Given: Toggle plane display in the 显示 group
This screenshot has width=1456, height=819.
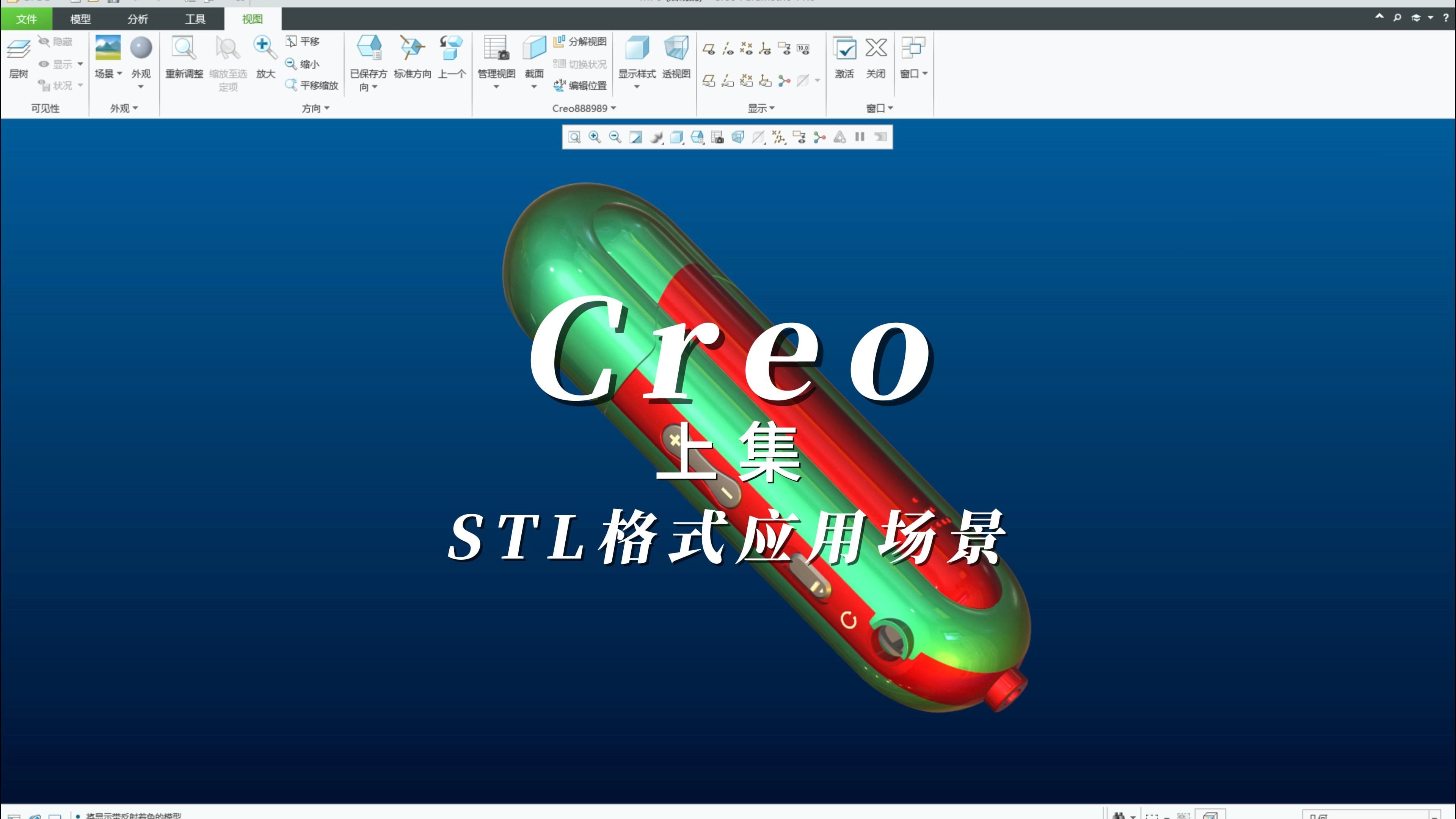Looking at the screenshot, I should point(709,49).
